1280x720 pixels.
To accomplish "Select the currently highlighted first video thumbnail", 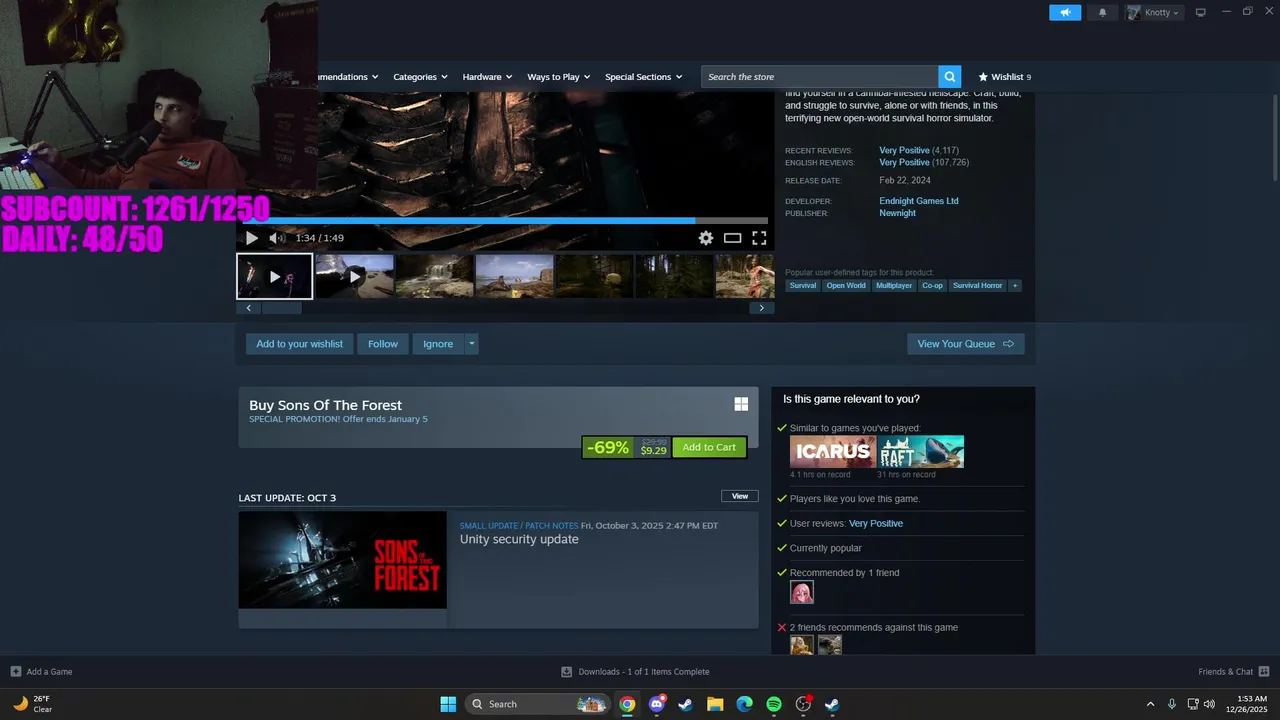I will [x=274, y=276].
